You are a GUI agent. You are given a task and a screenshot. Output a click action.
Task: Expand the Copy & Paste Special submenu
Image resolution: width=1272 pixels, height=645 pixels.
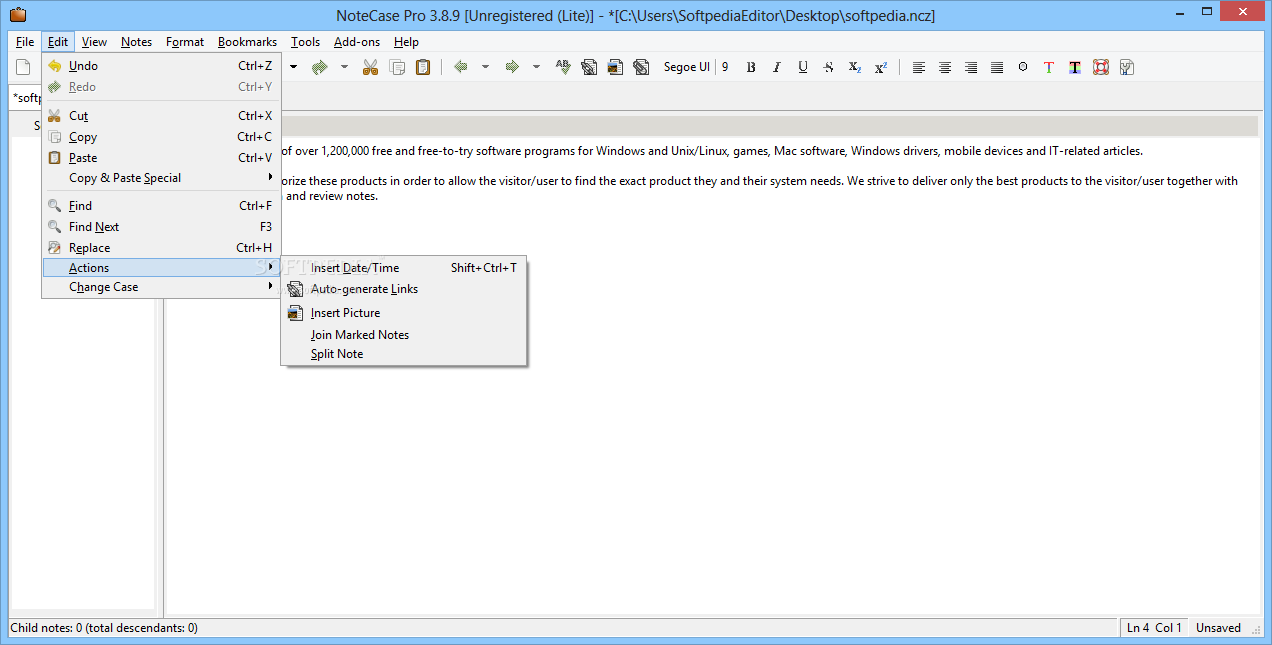point(161,178)
